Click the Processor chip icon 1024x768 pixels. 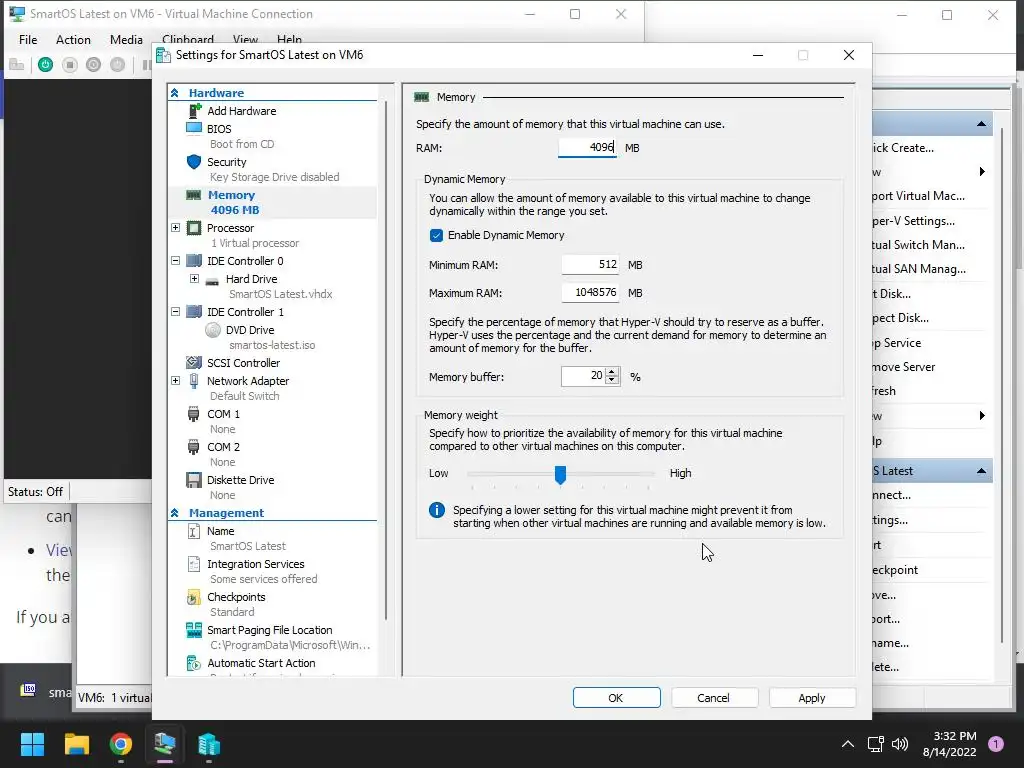click(194, 228)
